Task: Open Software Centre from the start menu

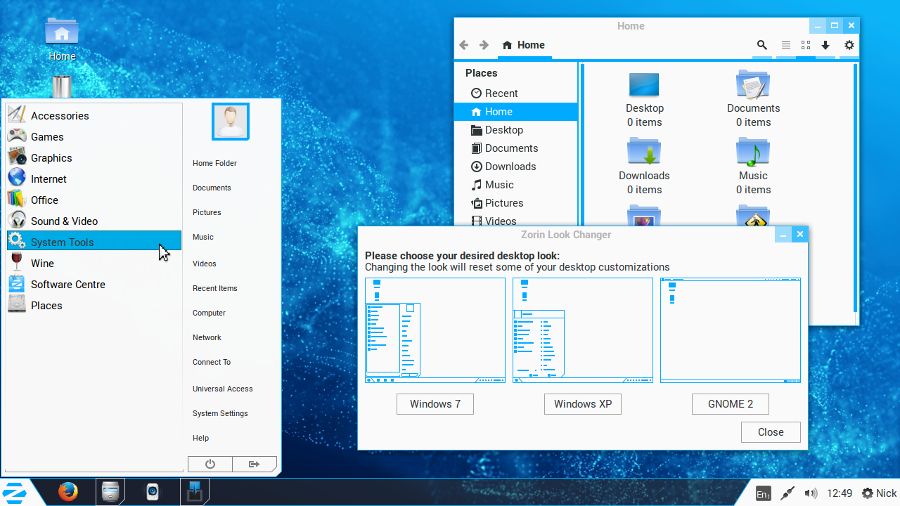Action: tap(94, 284)
